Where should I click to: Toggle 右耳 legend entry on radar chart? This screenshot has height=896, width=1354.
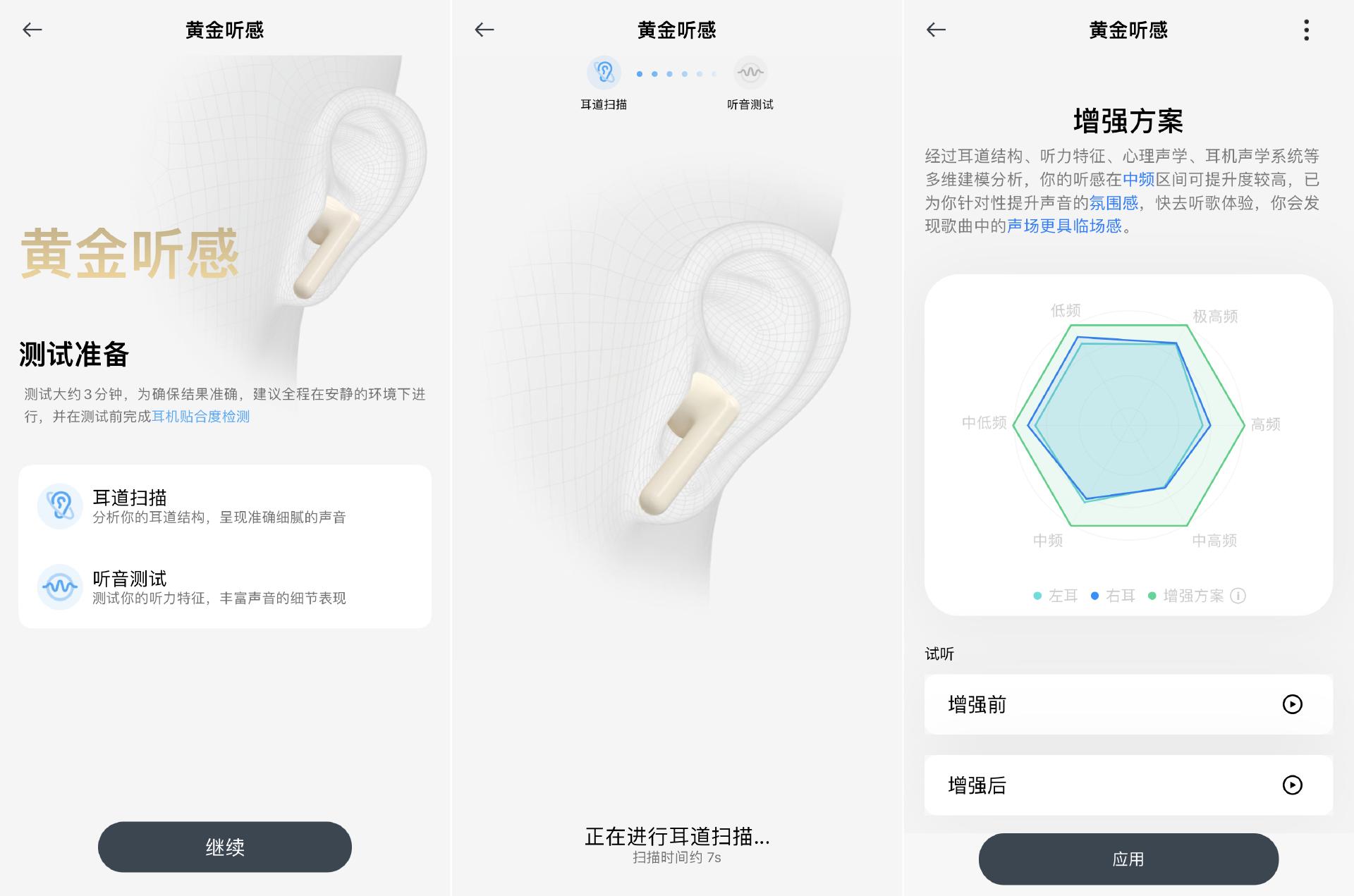1113,596
